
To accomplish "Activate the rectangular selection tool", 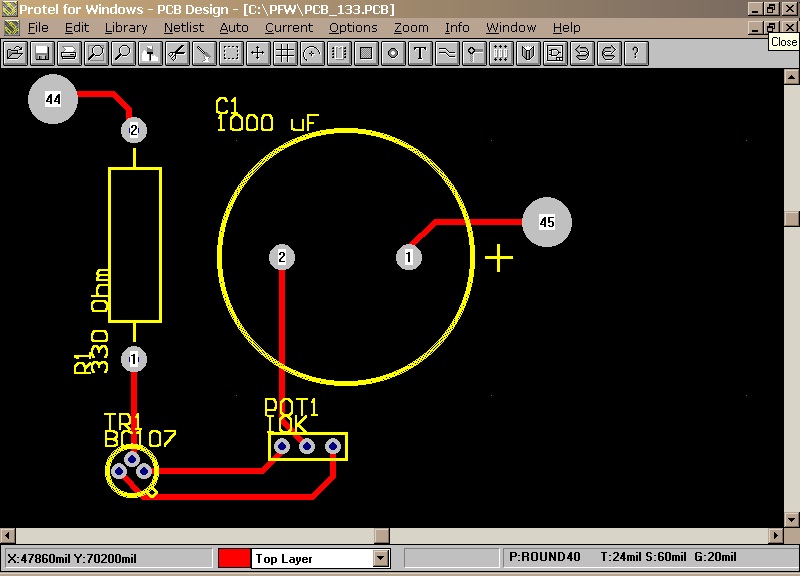I will (231, 53).
